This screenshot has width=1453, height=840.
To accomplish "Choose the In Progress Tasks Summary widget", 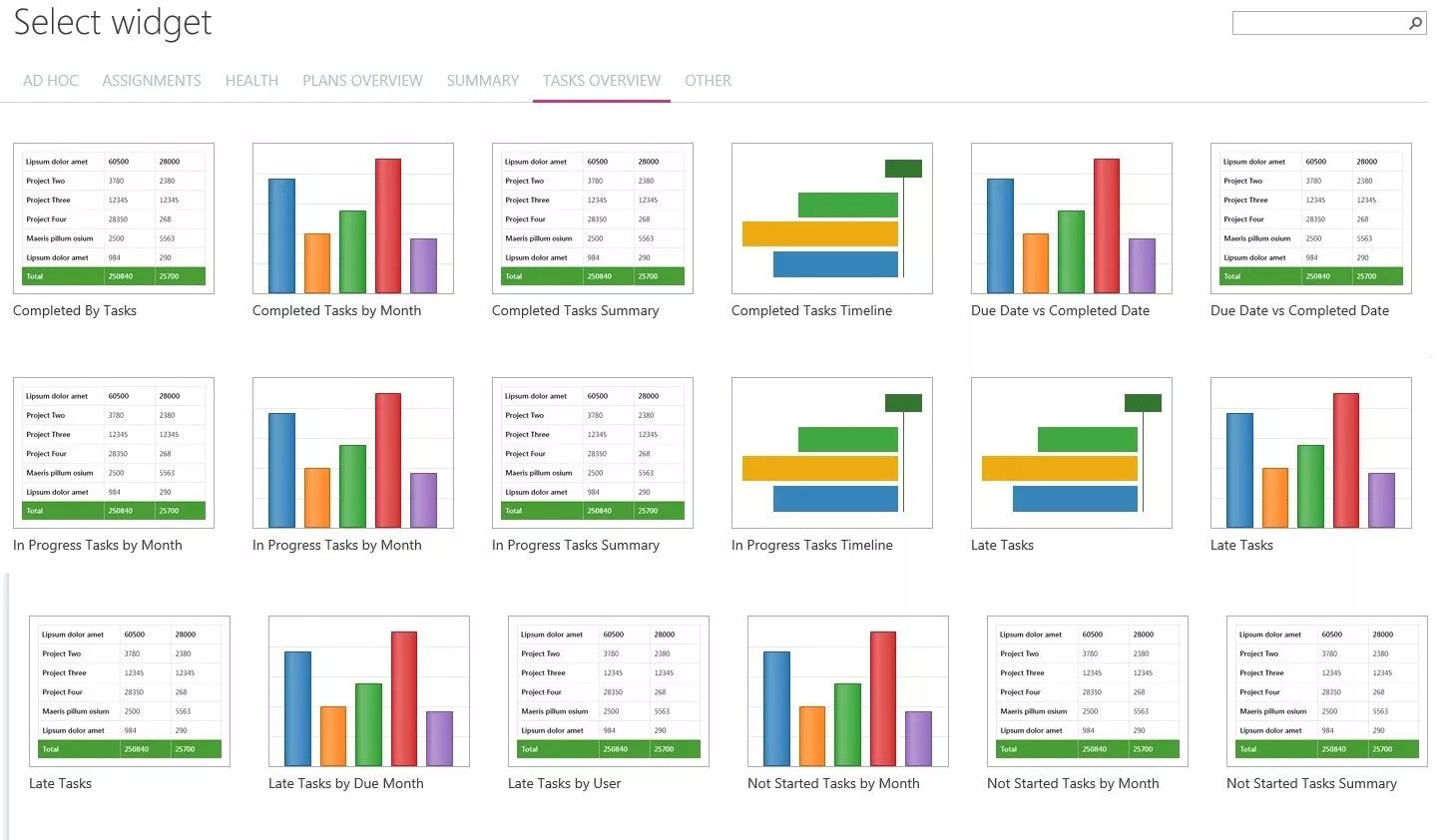I will (592, 452).
